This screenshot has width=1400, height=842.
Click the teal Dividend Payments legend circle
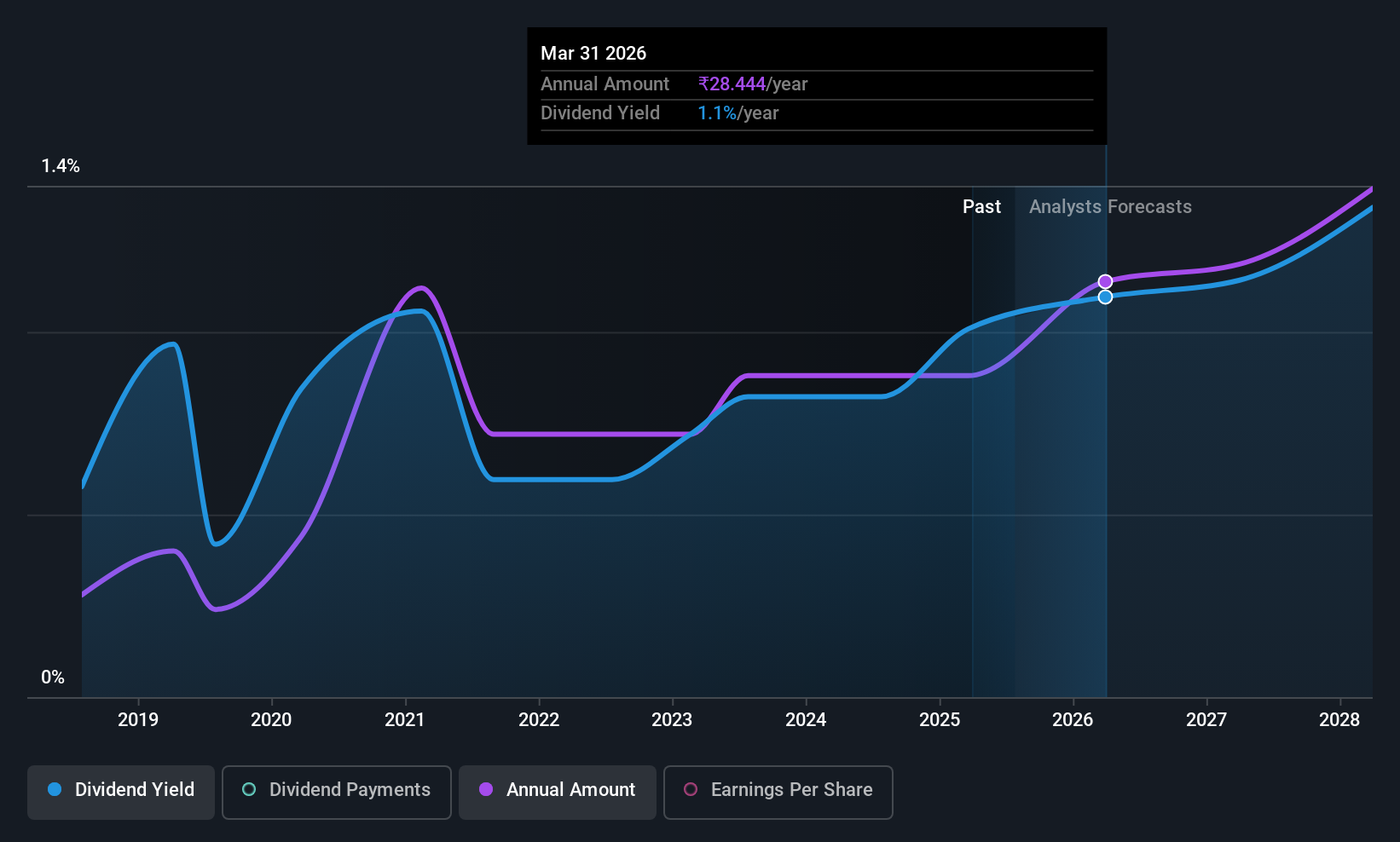(249, 789)
